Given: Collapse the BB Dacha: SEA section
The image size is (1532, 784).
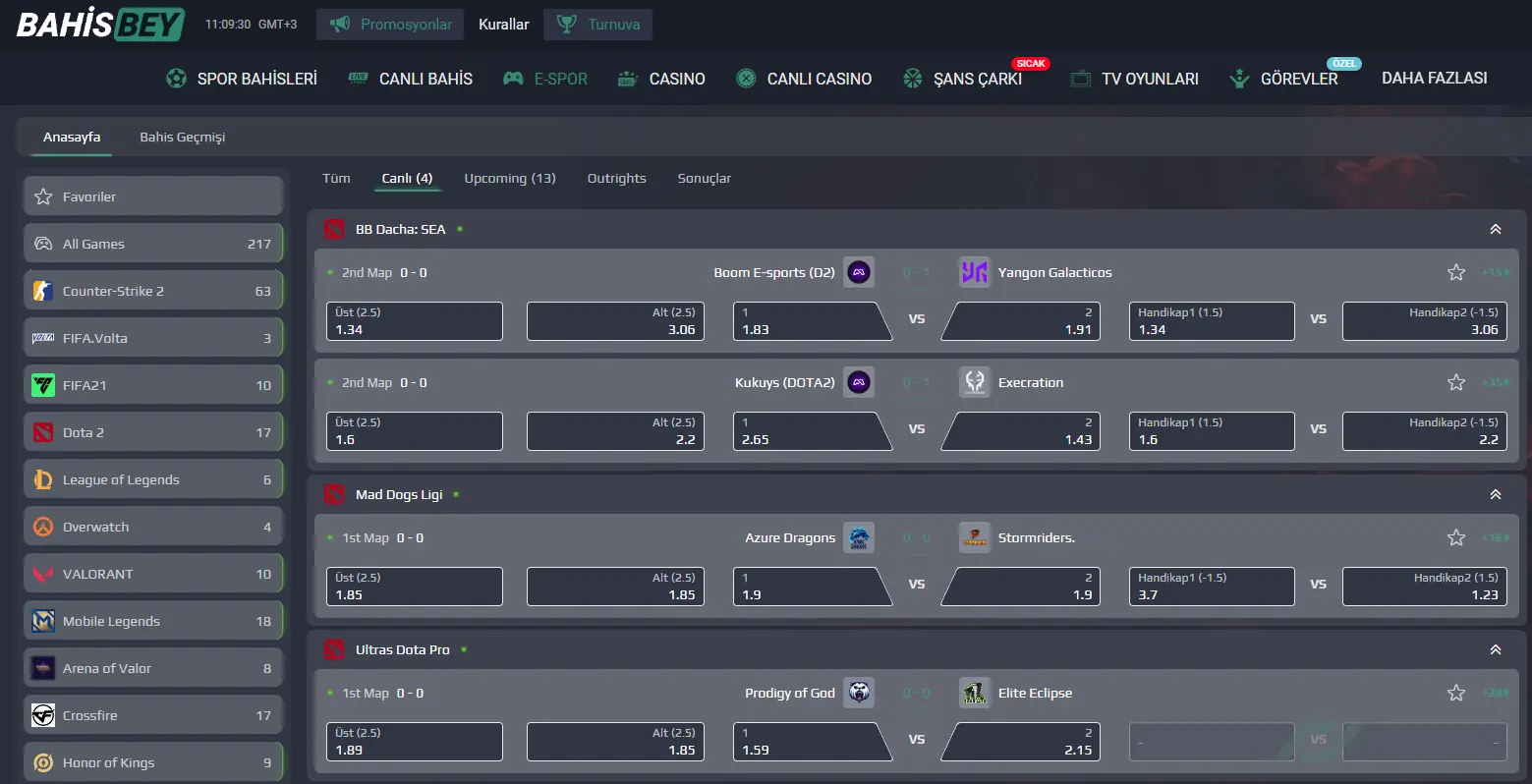Looking at the screenshot, I should click(1495, 229).
